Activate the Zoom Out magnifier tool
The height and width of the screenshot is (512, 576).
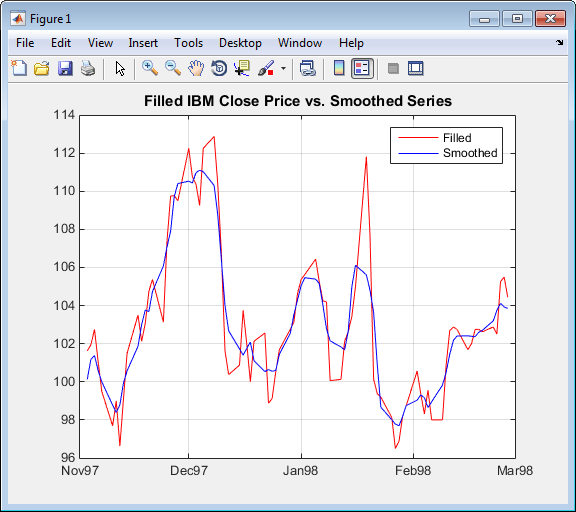(173, 68)
